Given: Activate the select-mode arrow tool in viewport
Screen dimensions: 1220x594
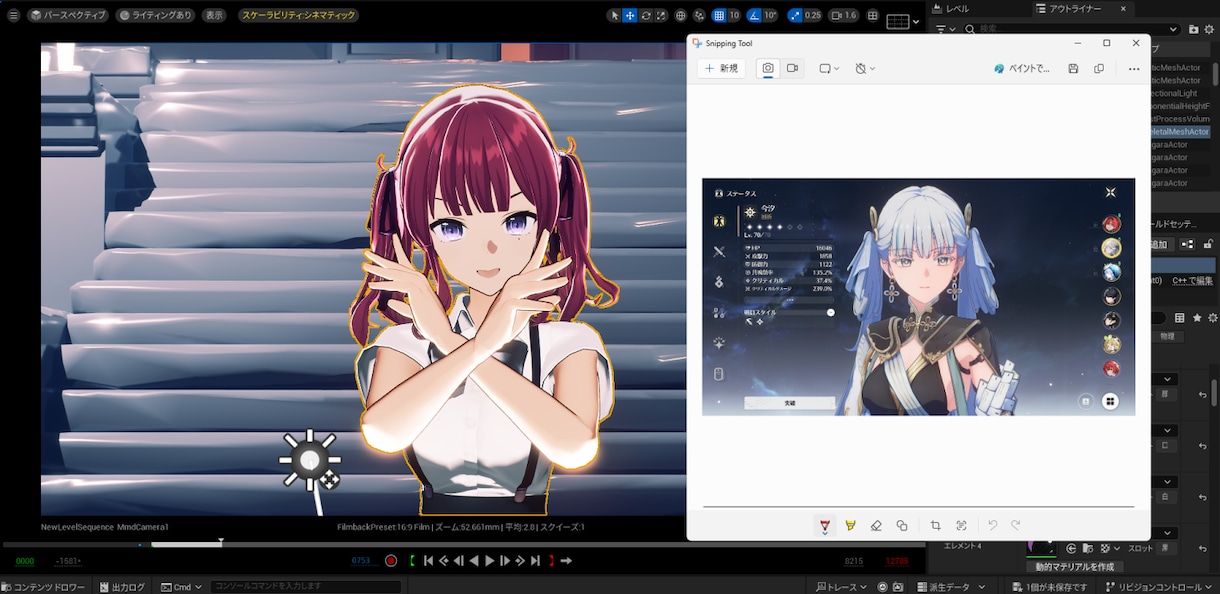Looking at the screenshot, I should click(x=614, y=16).
